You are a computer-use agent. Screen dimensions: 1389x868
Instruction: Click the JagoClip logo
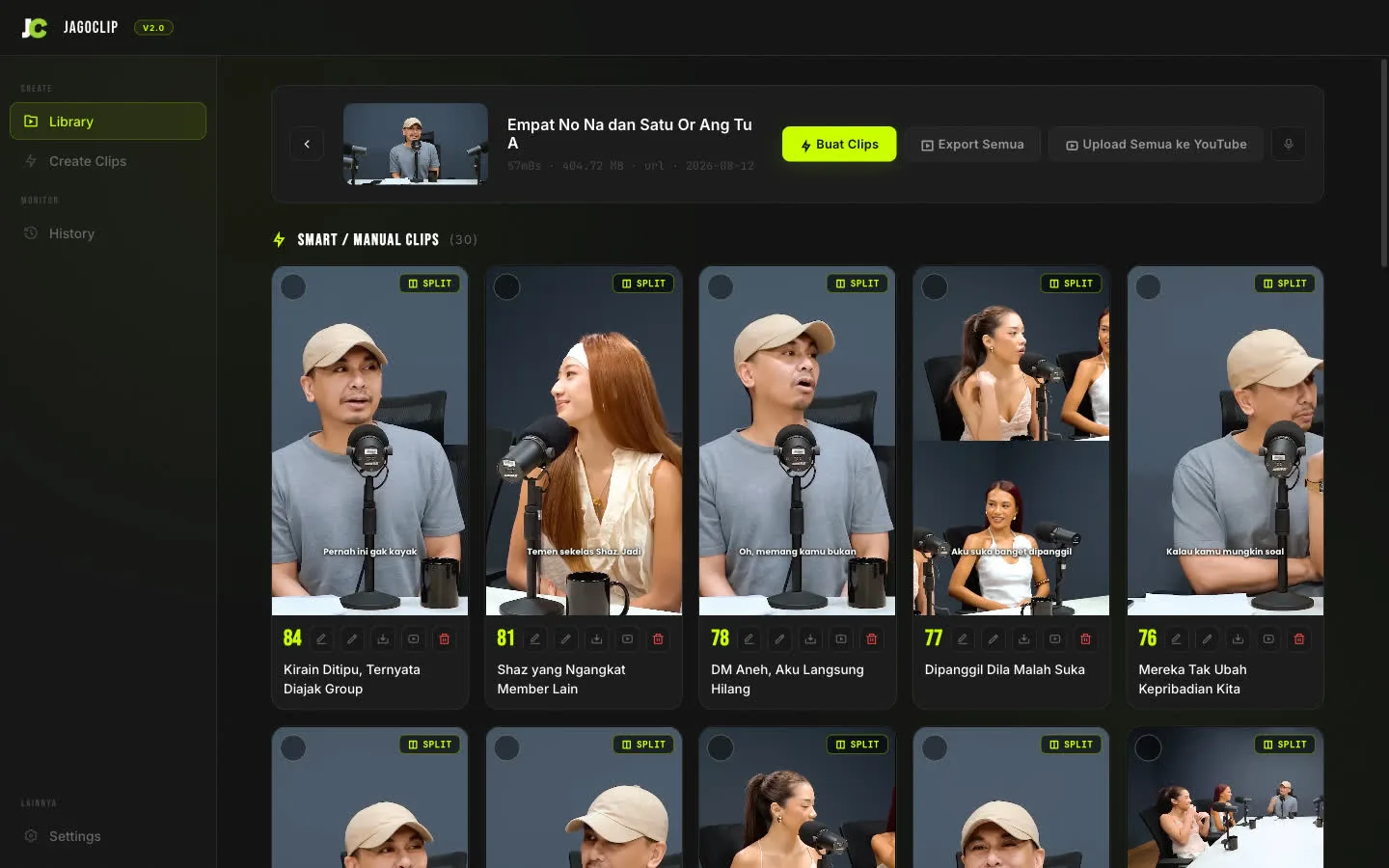(x=35, y=28)
